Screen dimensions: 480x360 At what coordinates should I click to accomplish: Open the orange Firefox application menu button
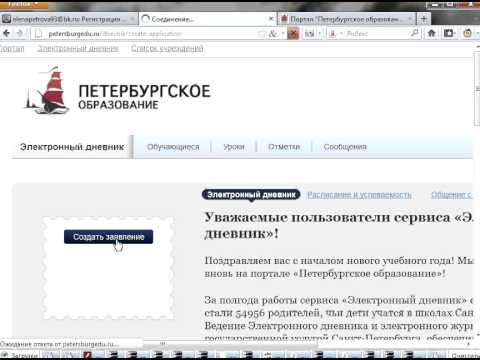tap(23, 4)
